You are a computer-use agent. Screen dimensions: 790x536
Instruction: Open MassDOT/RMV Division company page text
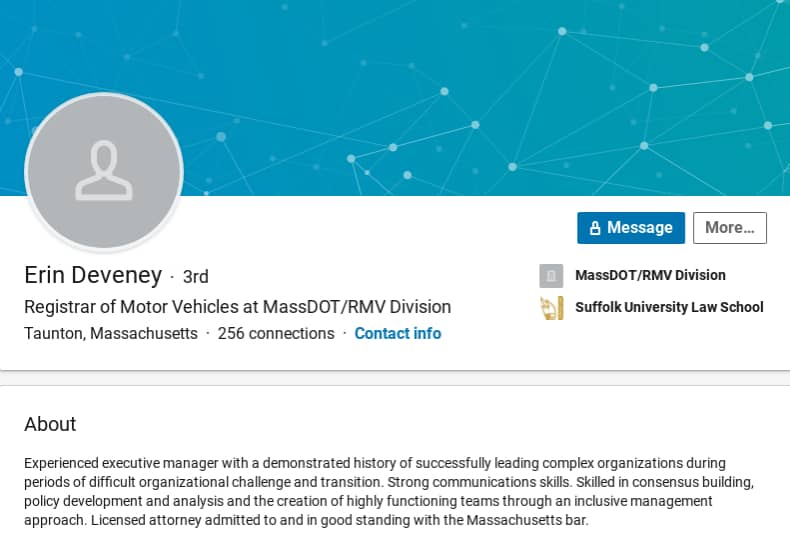[x=650, y=275]
